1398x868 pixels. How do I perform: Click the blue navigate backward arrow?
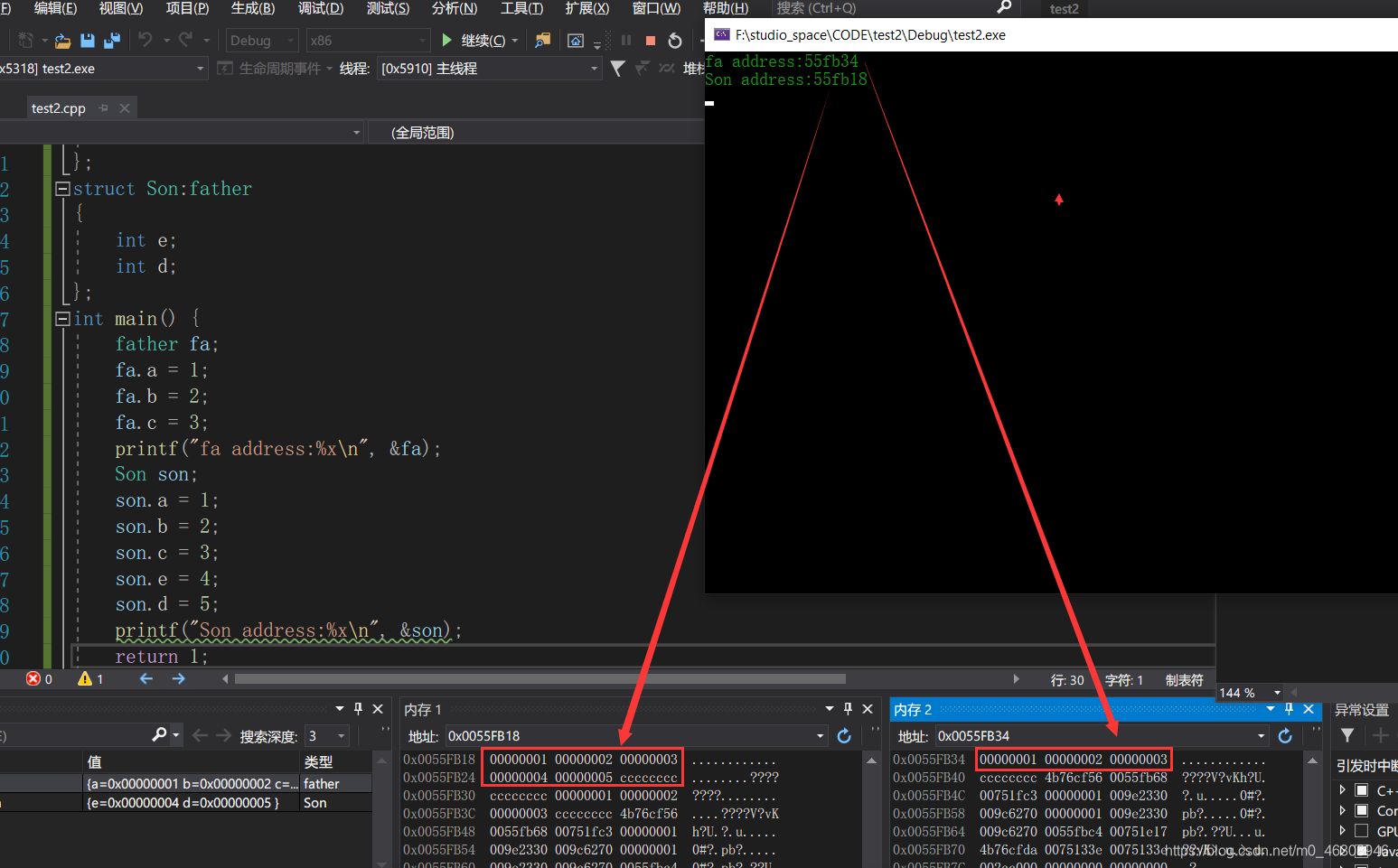[146, 679]
